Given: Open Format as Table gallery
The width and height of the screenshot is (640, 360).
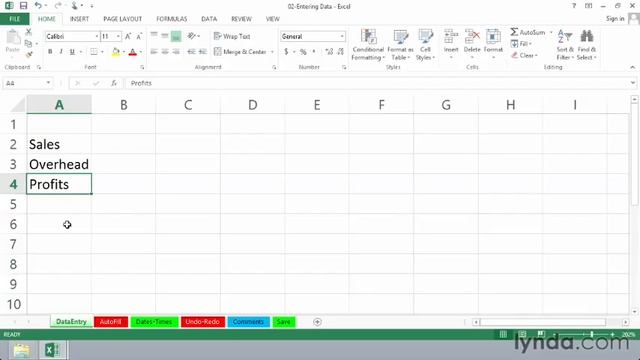Looking at the screenshot, I should point(400,45).
